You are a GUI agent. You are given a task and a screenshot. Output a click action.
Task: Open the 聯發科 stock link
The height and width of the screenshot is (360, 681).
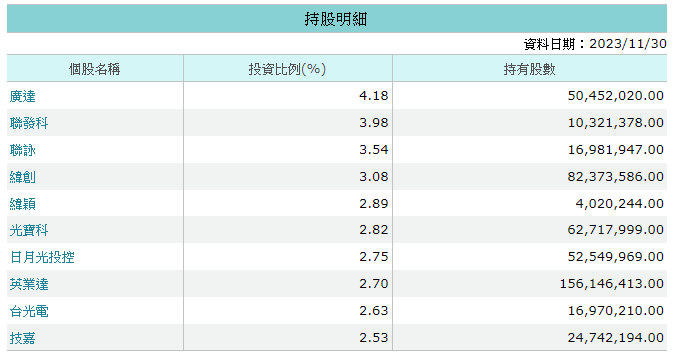[29, 123]
